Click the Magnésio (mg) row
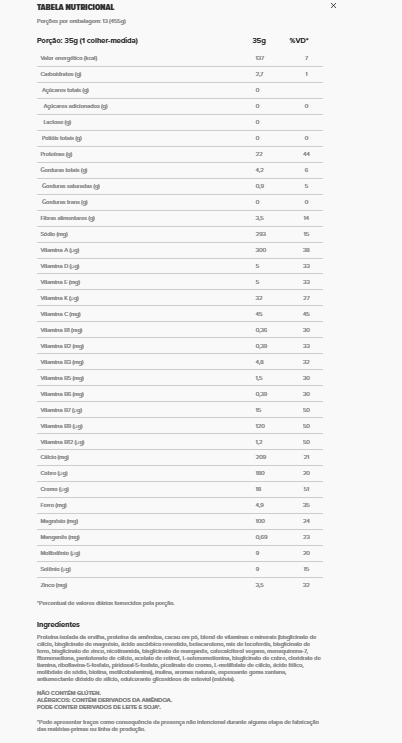The height and width of the screenshot is (743, 402). (x=180, y=521)
